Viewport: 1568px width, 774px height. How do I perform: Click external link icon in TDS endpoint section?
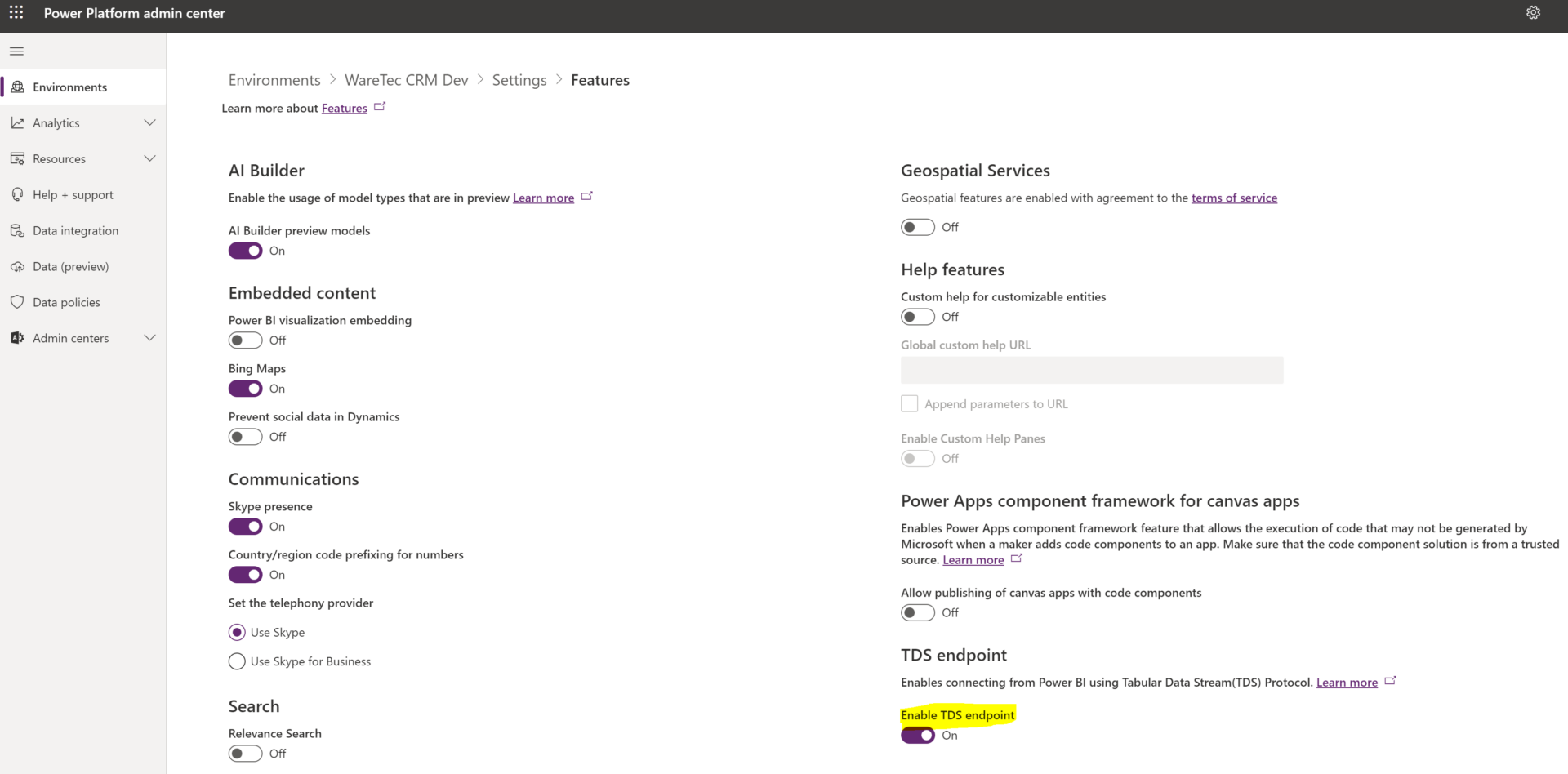(1391, 681)
